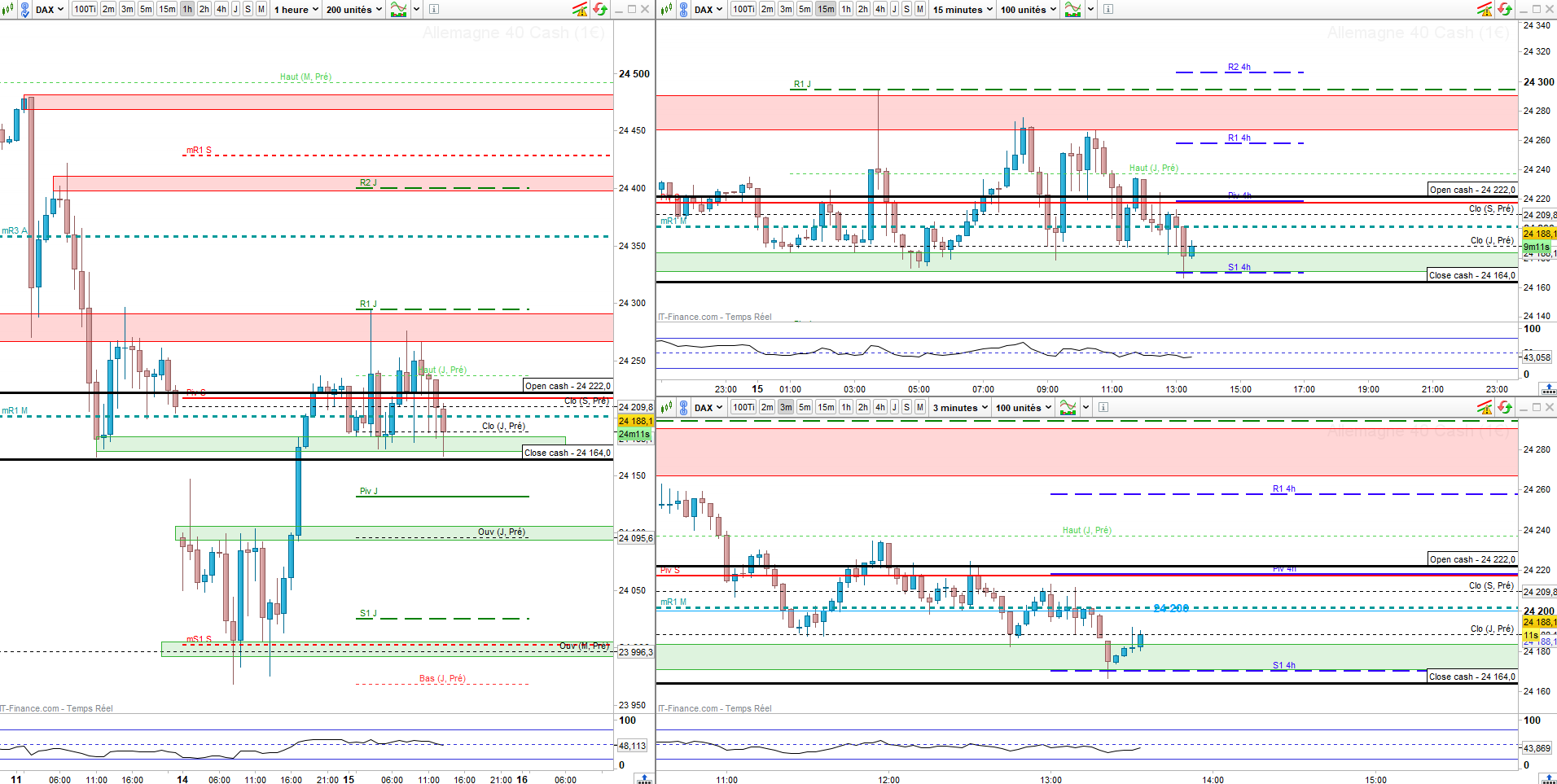Expand the indicators dropdown arrow on the 15 minutes chart

[x=1091, y=10]
